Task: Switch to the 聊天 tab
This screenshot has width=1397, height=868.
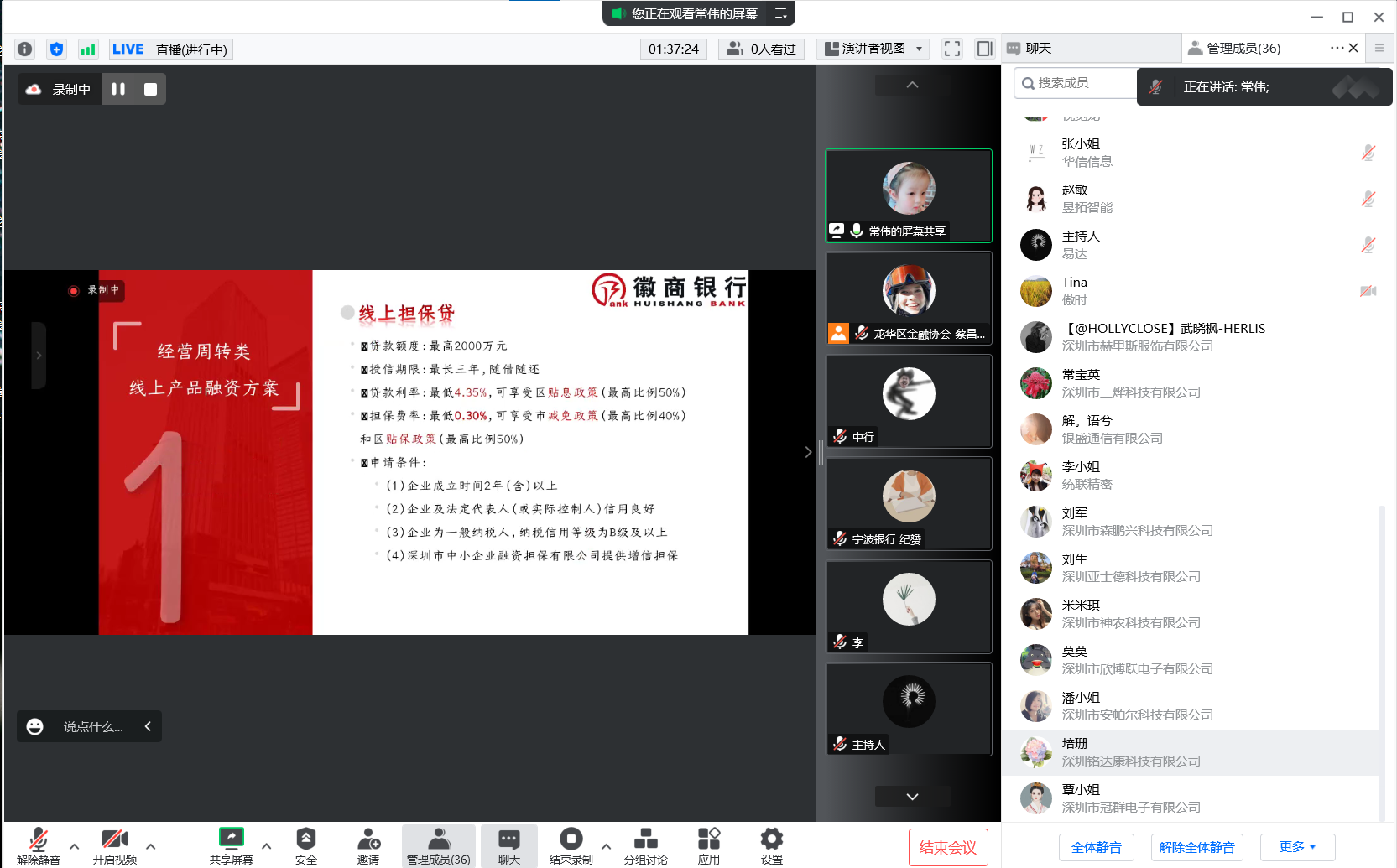Action: point(1091,49)
